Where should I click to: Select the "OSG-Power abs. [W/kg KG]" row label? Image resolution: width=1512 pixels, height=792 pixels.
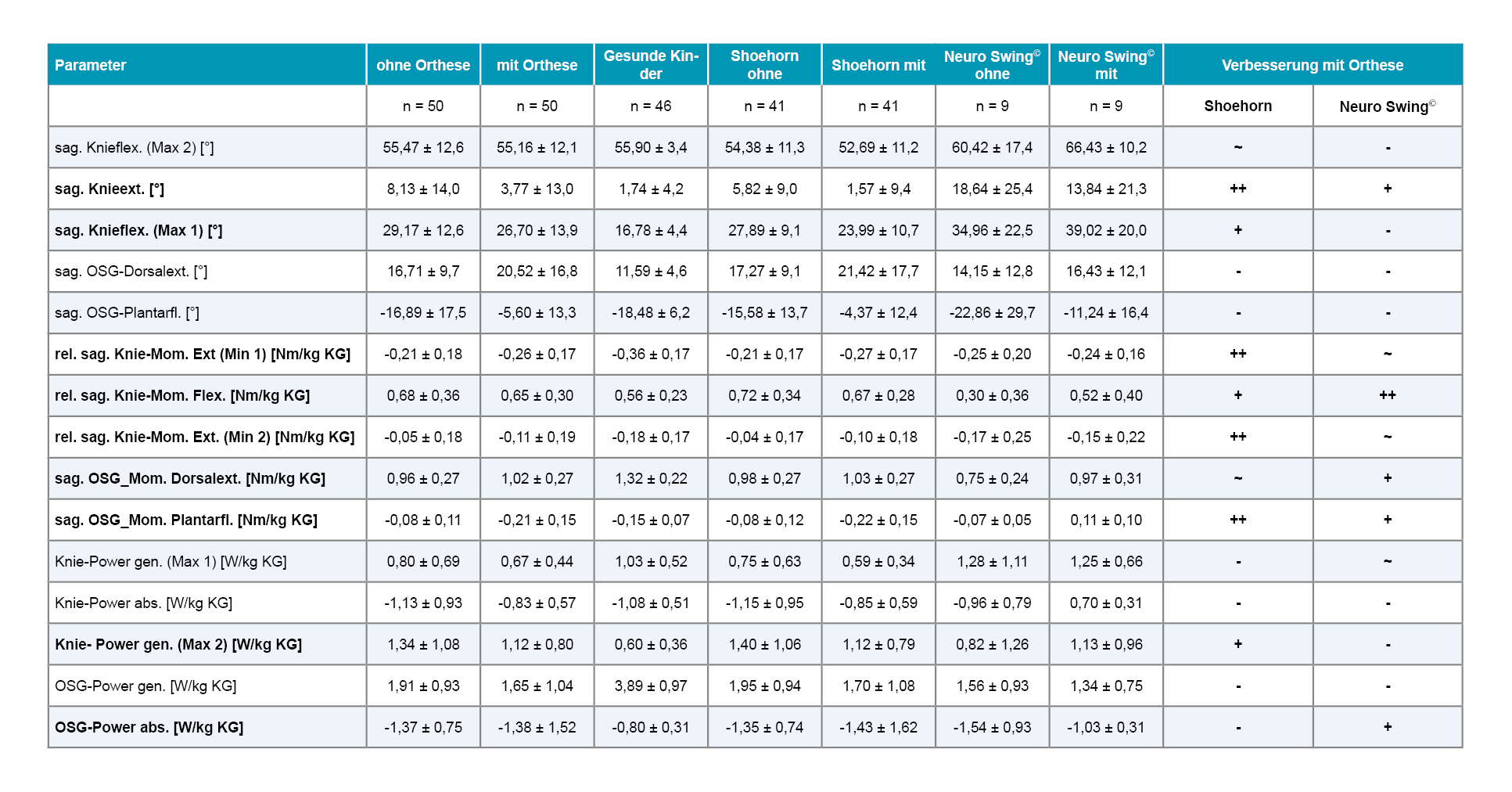[149, 727]
